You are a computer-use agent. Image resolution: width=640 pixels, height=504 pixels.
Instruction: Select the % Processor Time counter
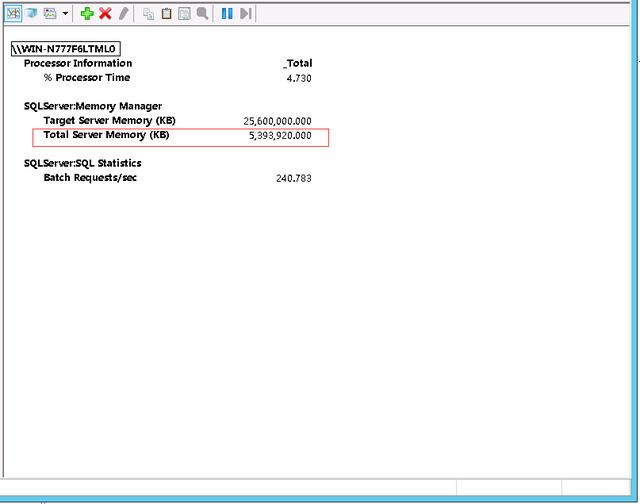tap(87, 78)
